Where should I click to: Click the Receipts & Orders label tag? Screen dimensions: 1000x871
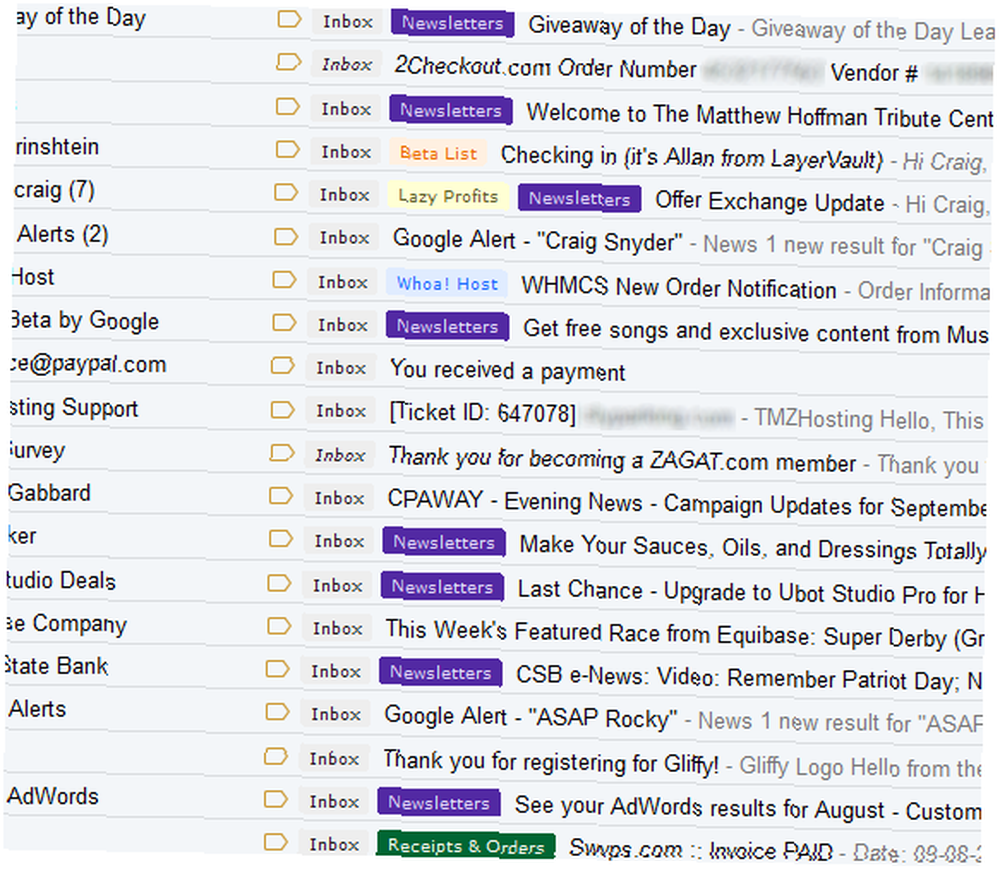tap(466, 846)
